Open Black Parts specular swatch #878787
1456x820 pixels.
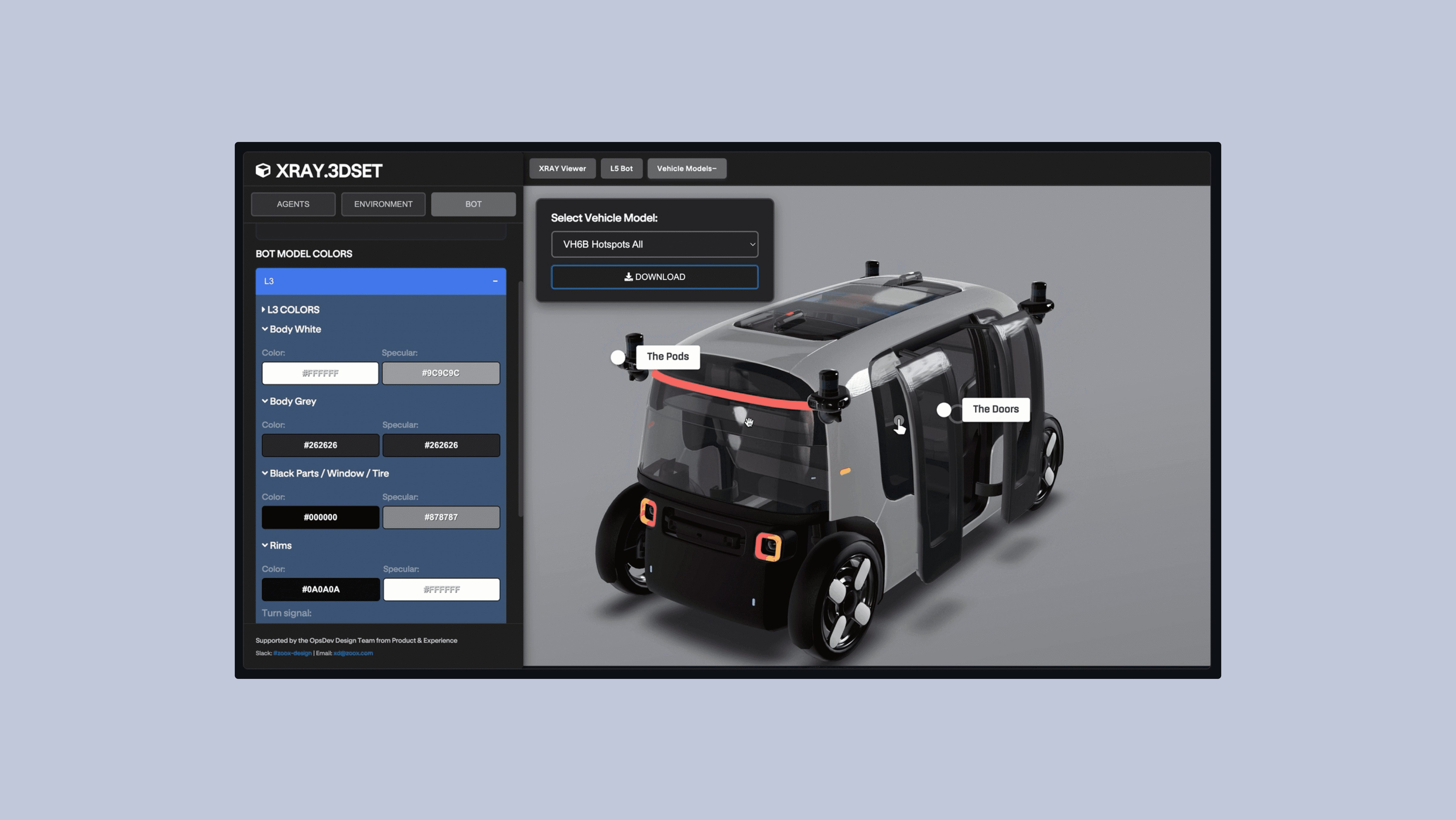click(441, 518)
